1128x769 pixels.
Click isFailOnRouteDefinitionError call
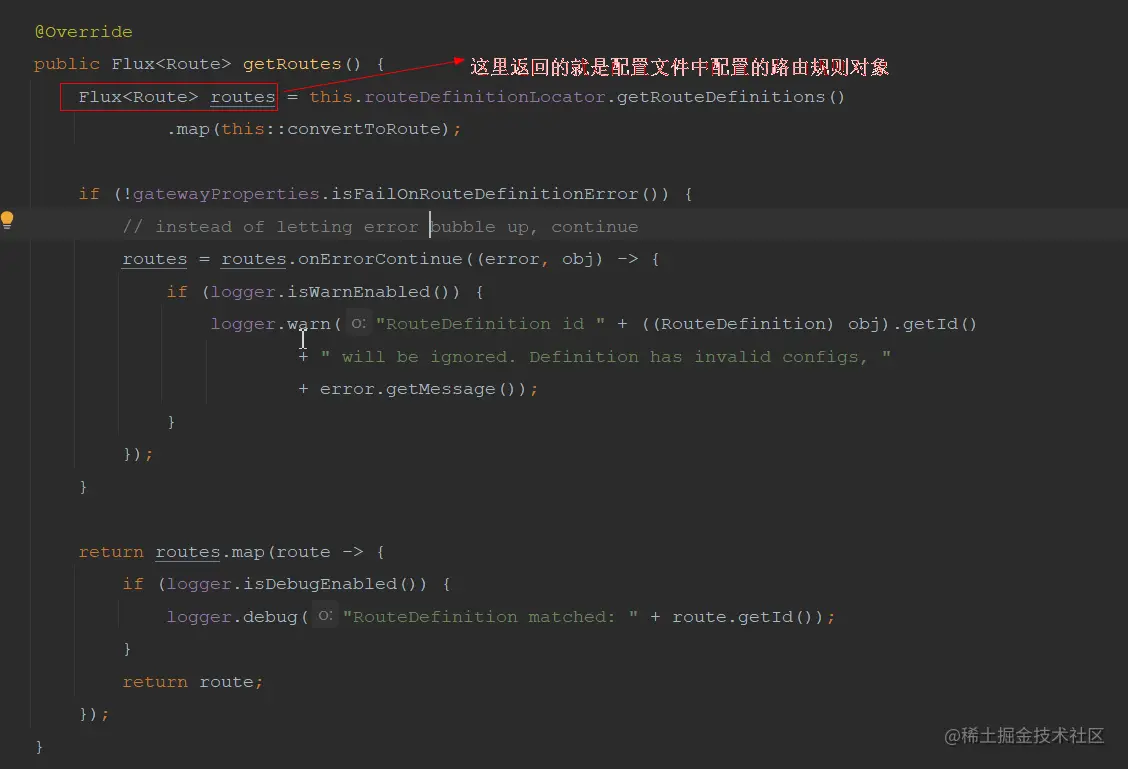[x=485, y=194]
